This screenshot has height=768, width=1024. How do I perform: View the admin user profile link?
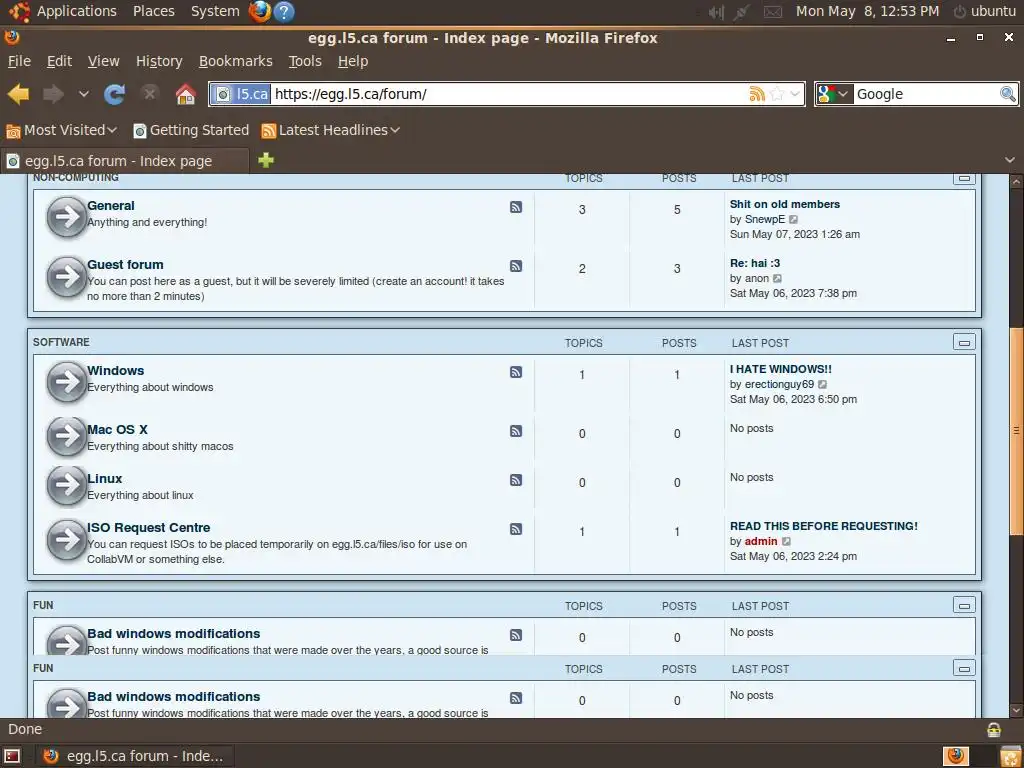click(761, 541)
